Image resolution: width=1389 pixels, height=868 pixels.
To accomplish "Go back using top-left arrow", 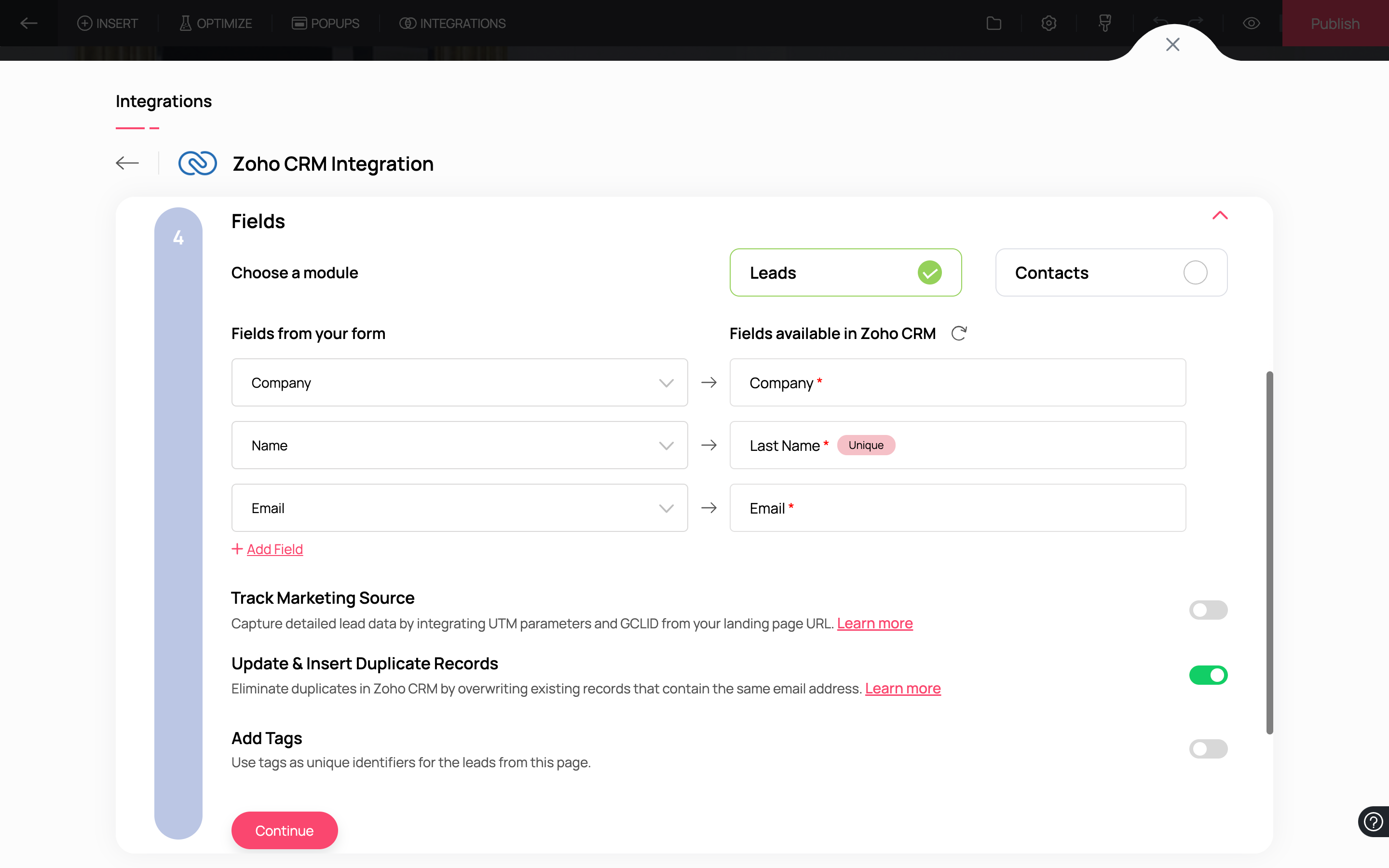I will [x=29, y=24].
